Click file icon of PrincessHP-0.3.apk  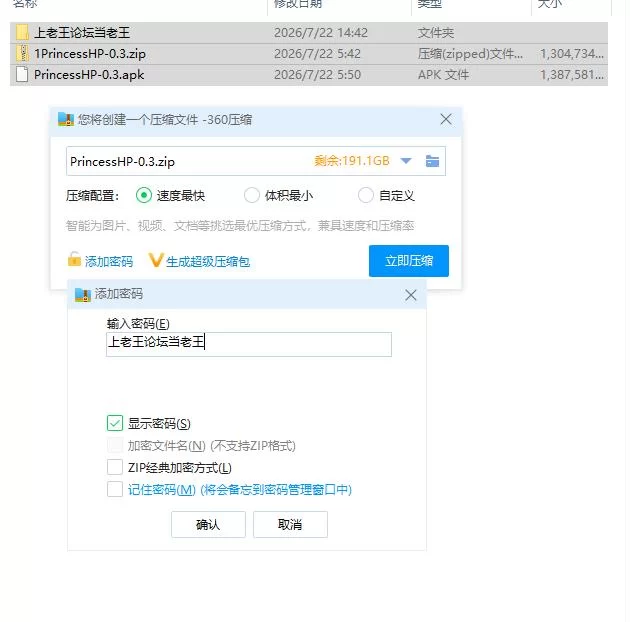22,74
